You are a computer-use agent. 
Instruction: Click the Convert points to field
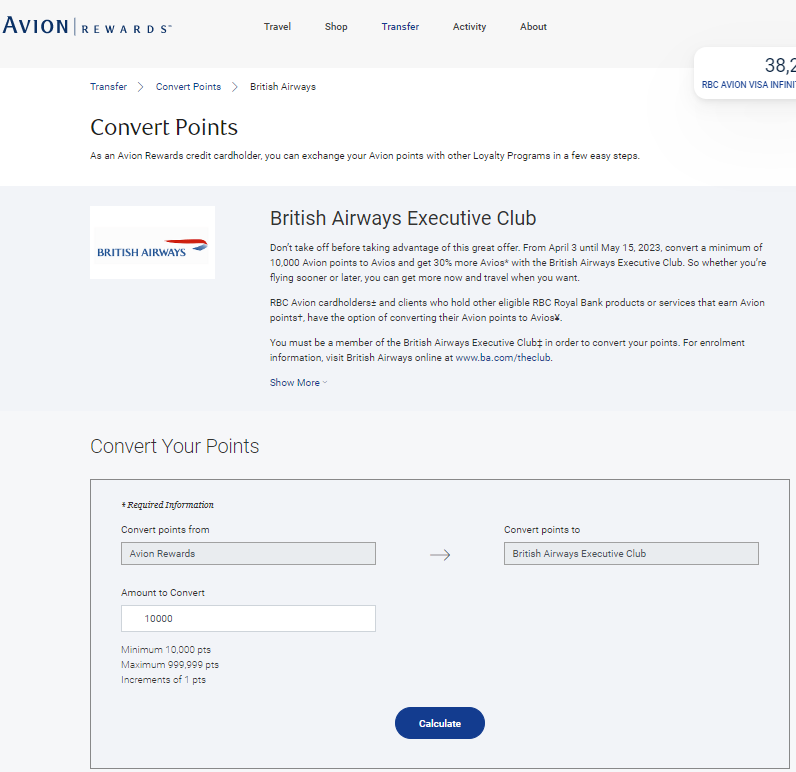click(631, 554)
